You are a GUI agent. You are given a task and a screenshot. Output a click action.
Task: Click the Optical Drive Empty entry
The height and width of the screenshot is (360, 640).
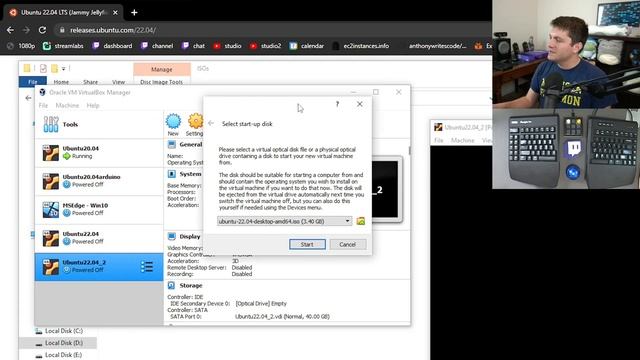pyautogui.click(x=261, y=303)
